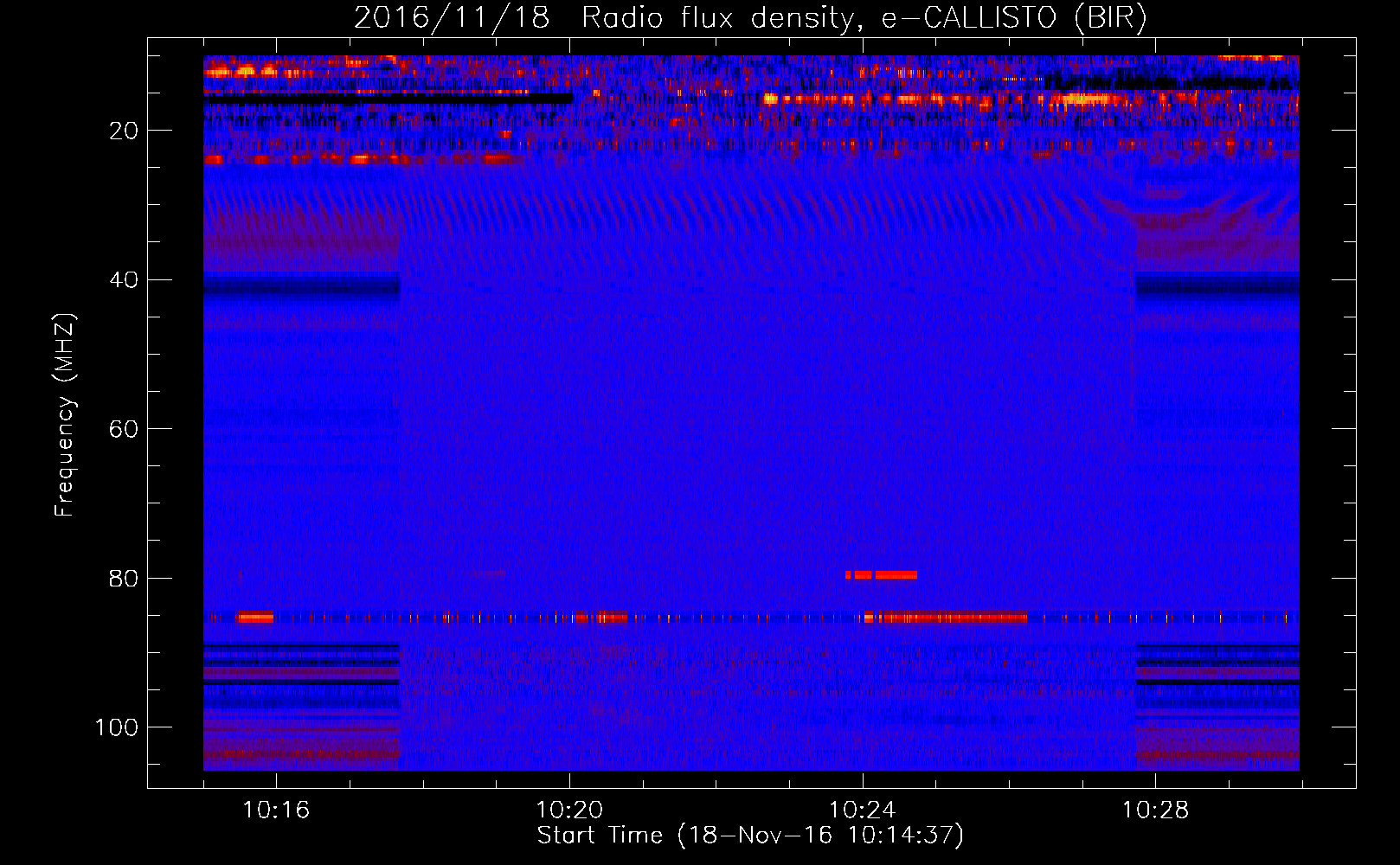1400x865 pixels.
Task: Click the 80 MHz frequency tick label
Action: tap(124, 579)
